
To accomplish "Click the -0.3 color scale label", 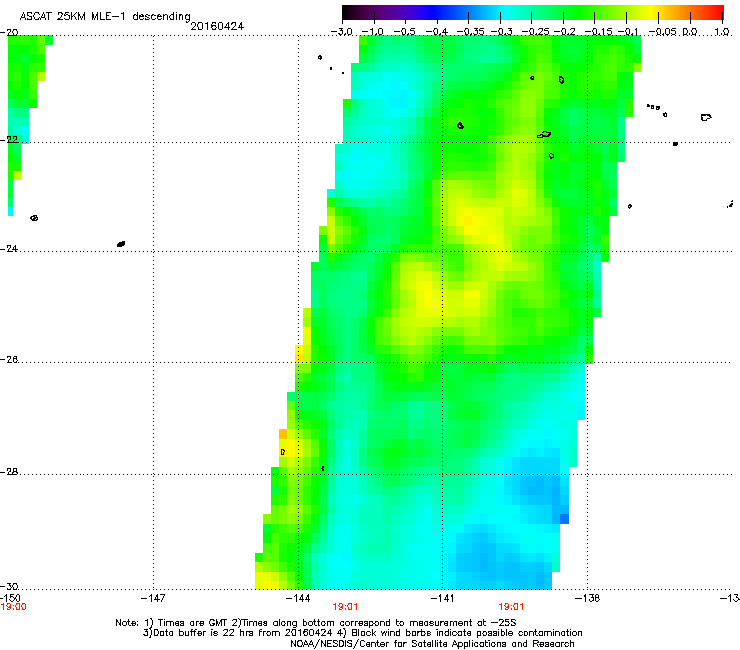I will tap(502, 32).
